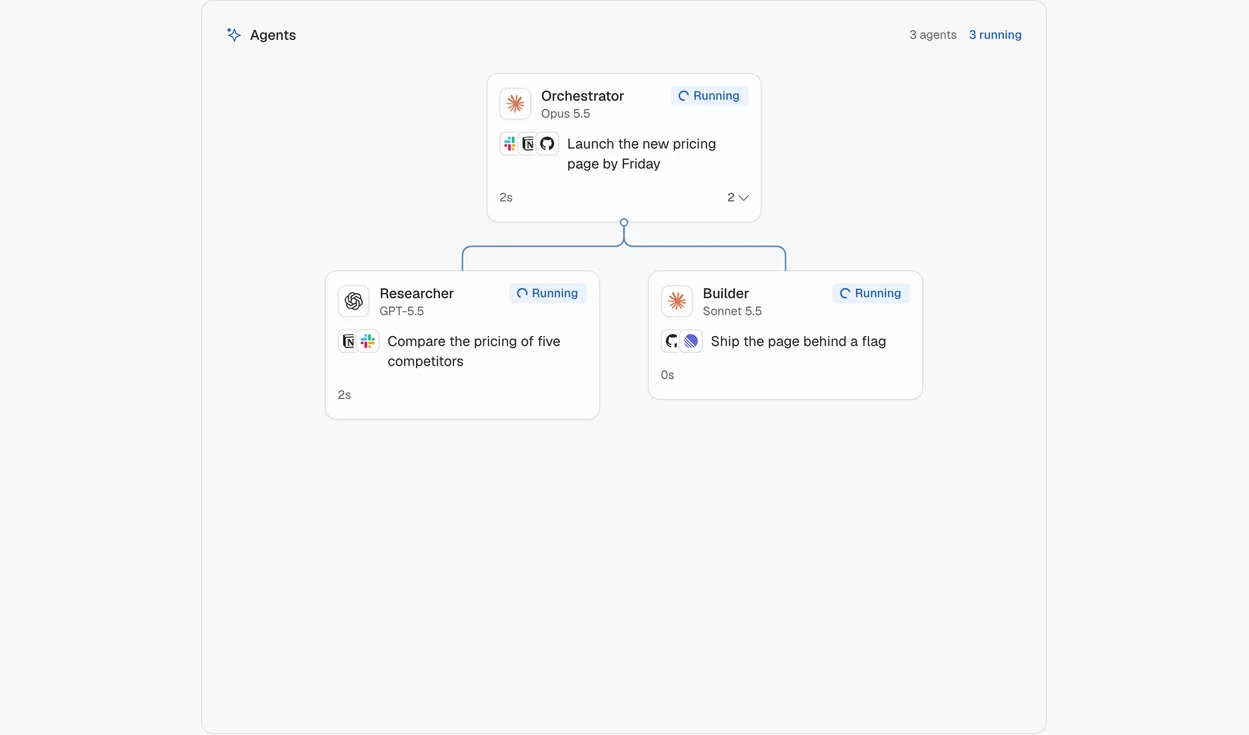Image resolution: width=1249 pixels, height=735 pixels.
Task: Click the Notion icon on the Researcher card
Action: click(x=349, y=341)
